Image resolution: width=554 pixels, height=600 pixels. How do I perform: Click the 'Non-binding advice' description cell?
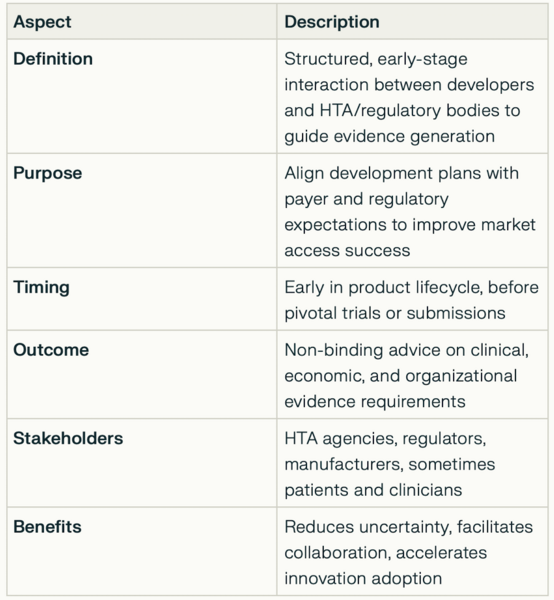coord(412,375)
